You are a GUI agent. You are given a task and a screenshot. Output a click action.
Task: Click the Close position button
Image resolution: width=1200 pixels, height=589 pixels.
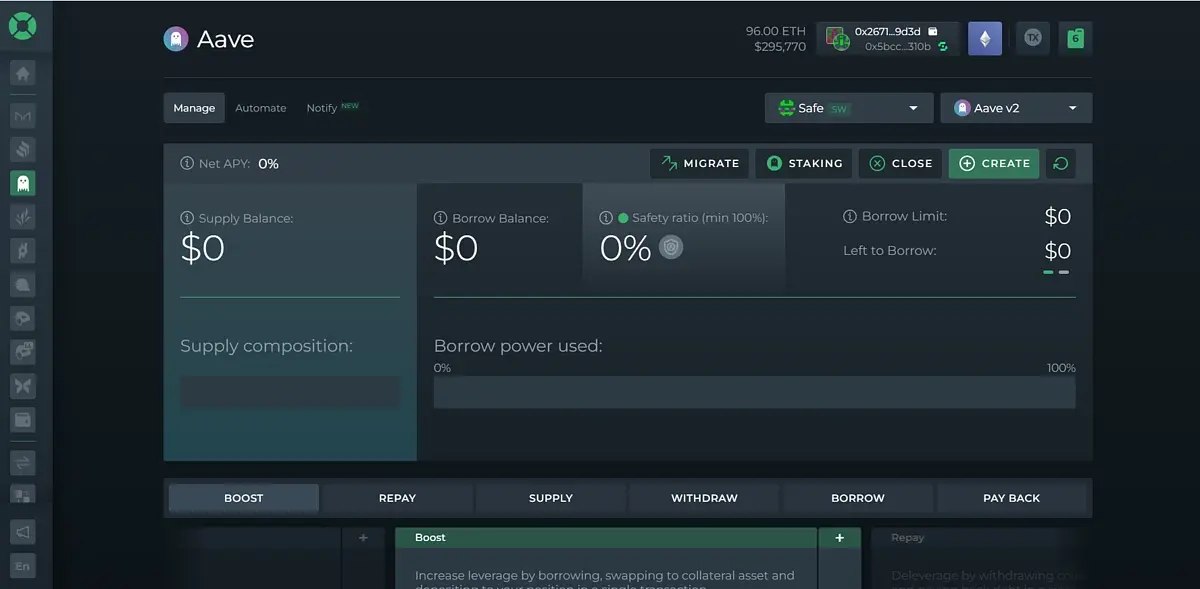(x=900, y=163)
